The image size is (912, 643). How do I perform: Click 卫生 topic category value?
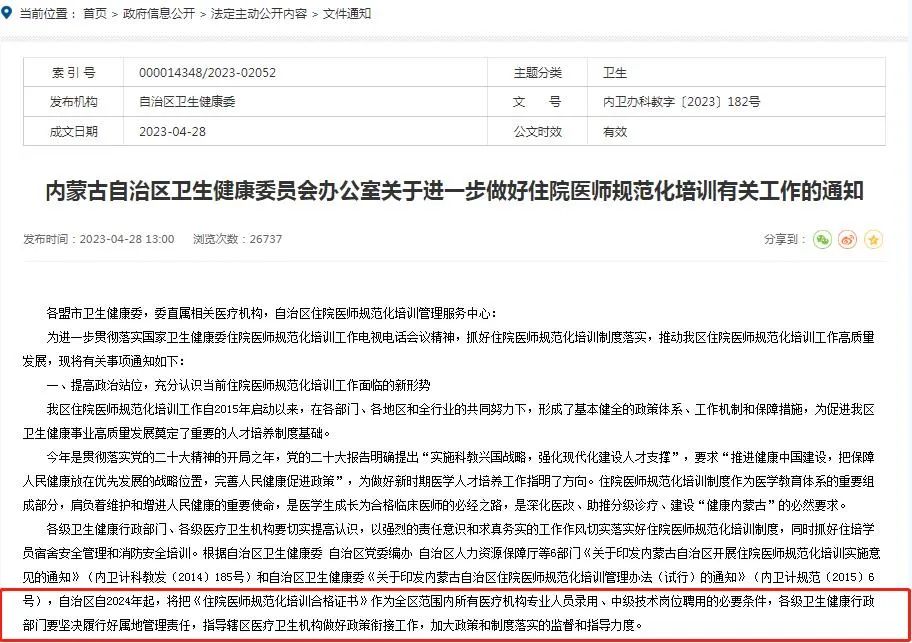click(615, 73)
